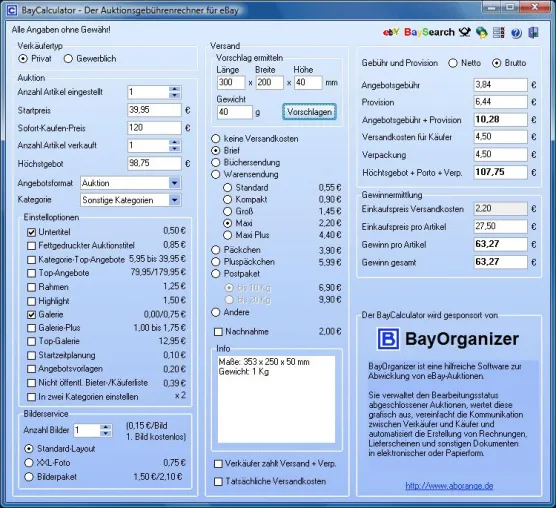The image size is (556, 508).
Task: Click the Startpreis input field
Action: pos(154,110)
